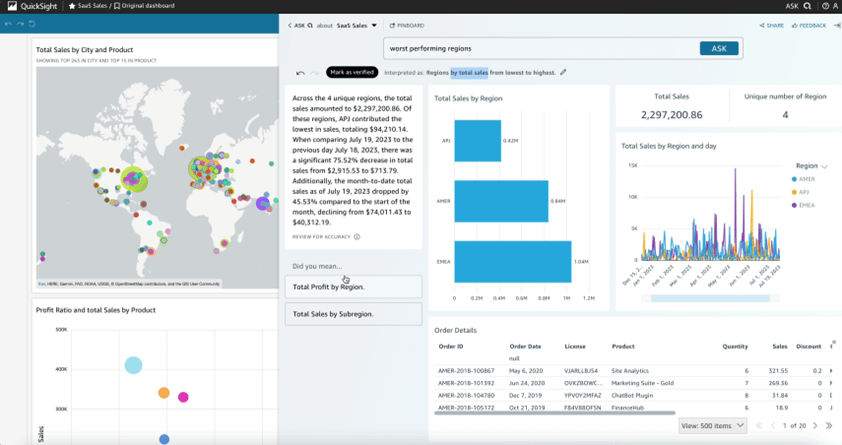The height and width of the screenshot is (445, 842).
Task: Click the blue ASK button
Action: [x=718, y=48]
